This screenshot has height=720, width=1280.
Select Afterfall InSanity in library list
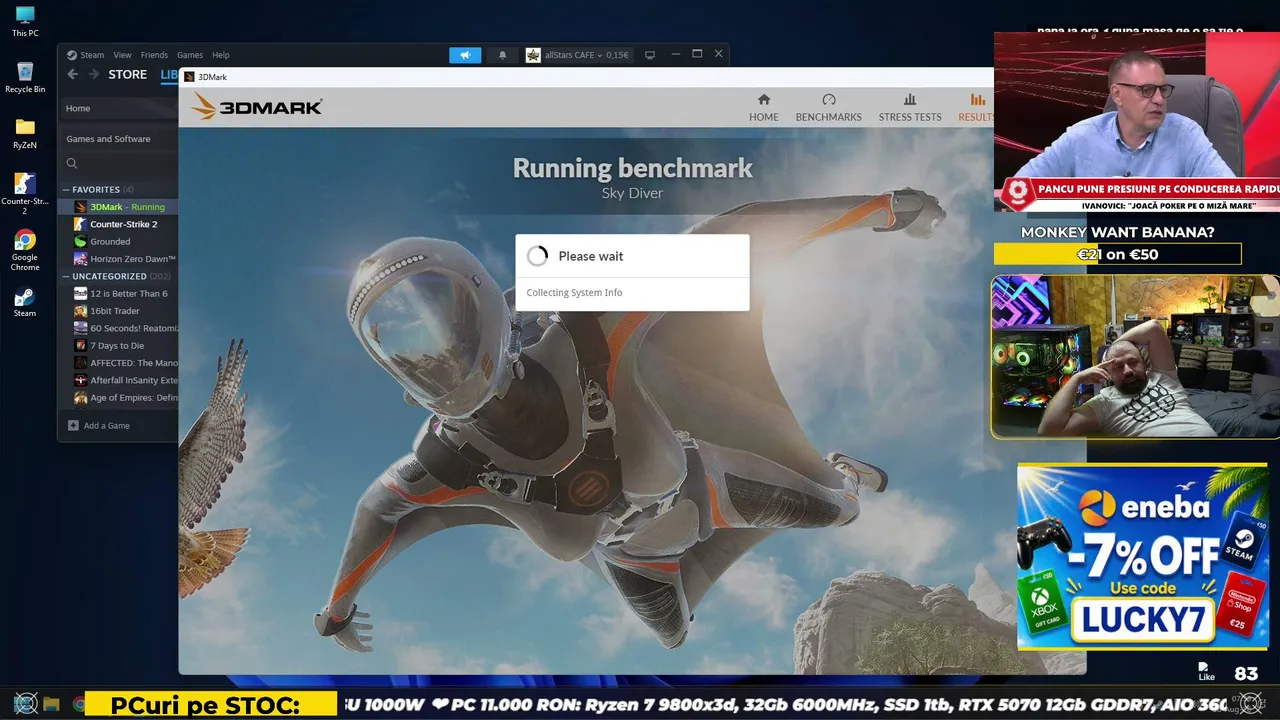134,380
